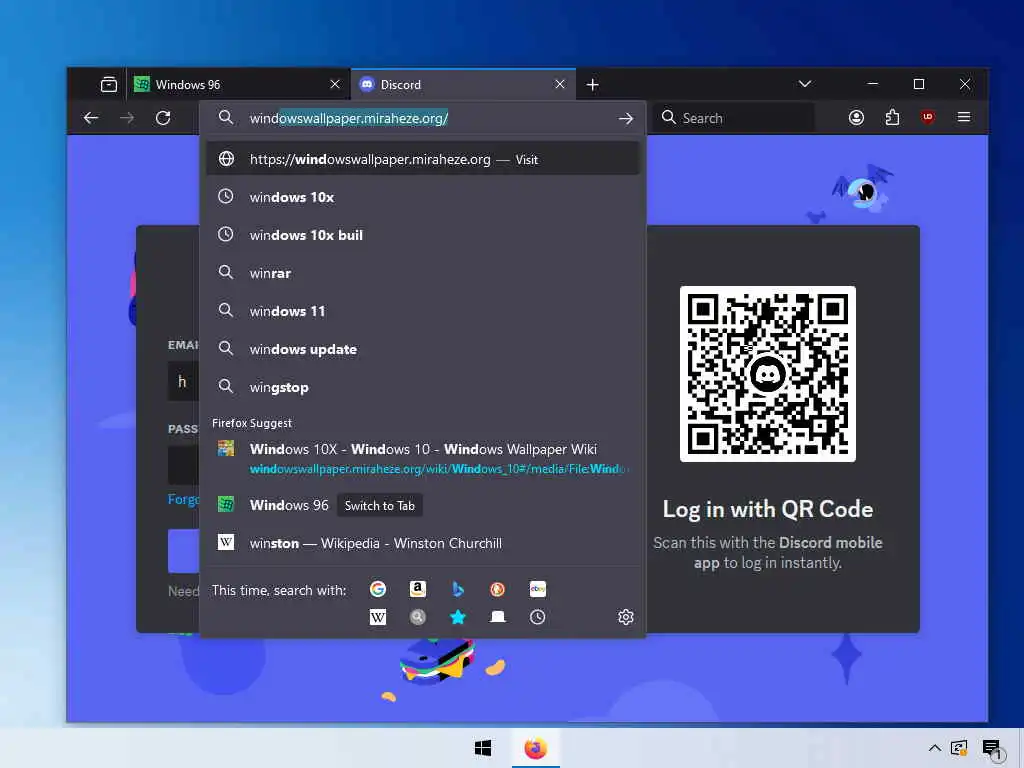
Task: Go back to the previous page
Action: pos(91,118)
